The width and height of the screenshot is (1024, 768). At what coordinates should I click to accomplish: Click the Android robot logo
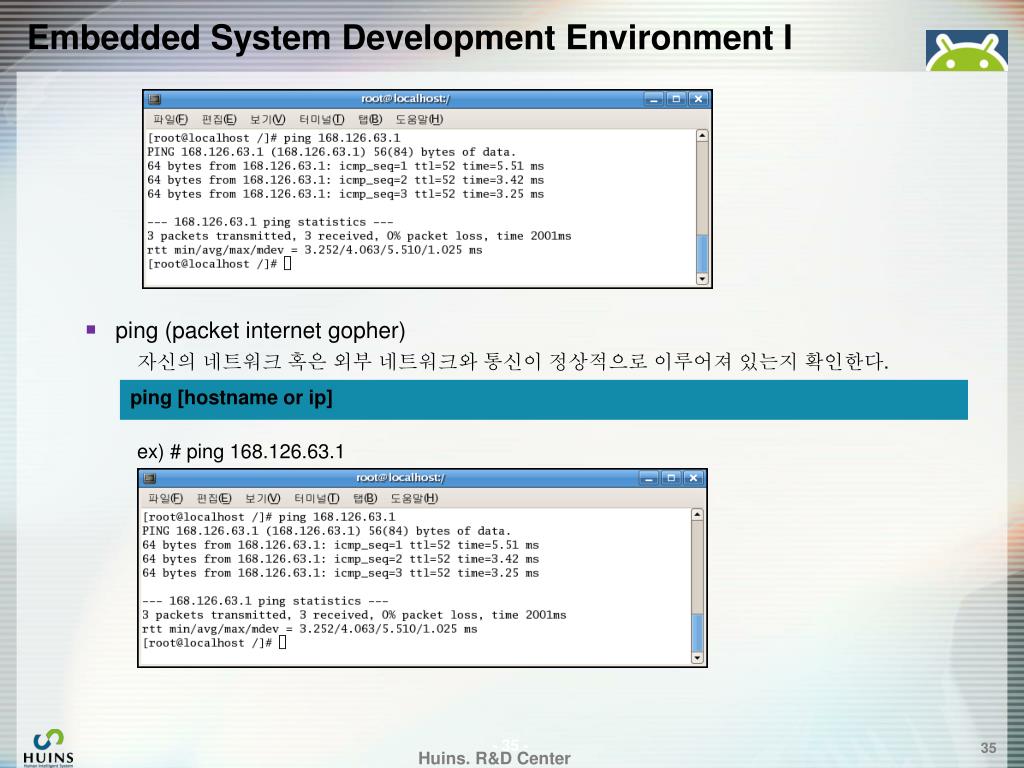[x=966, y=51]
